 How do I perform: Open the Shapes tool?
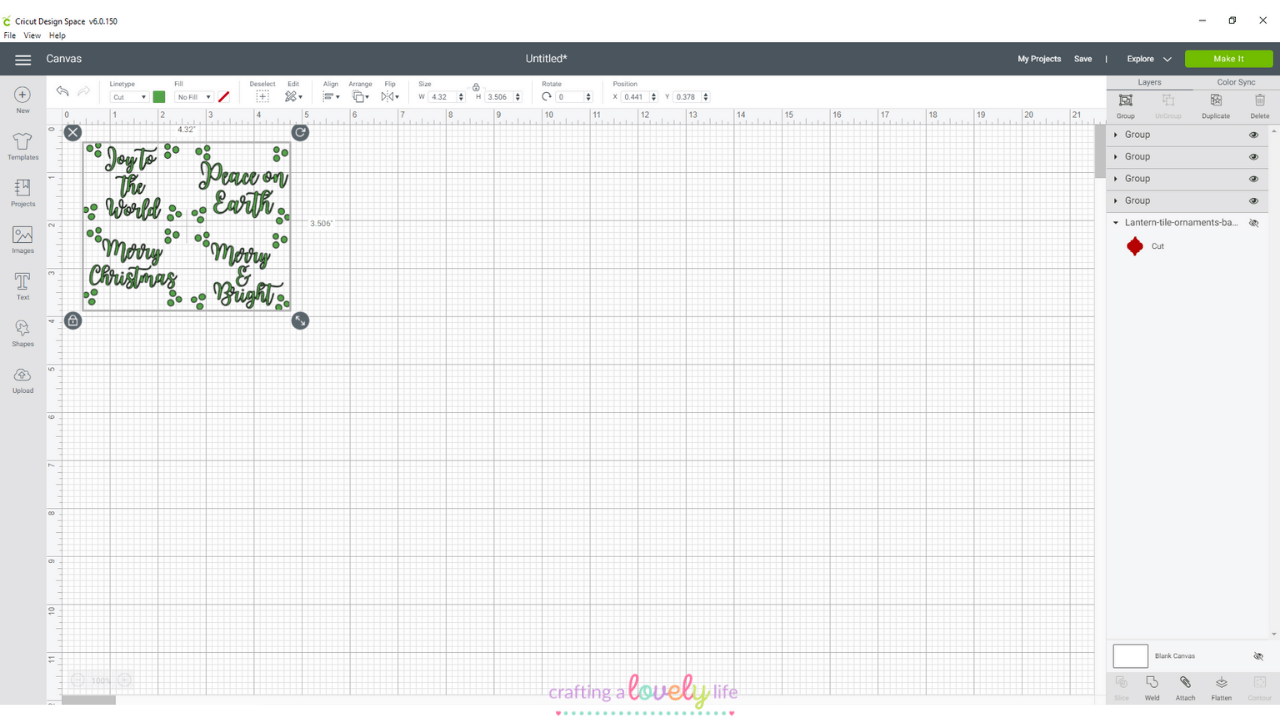tap(23, 333)
